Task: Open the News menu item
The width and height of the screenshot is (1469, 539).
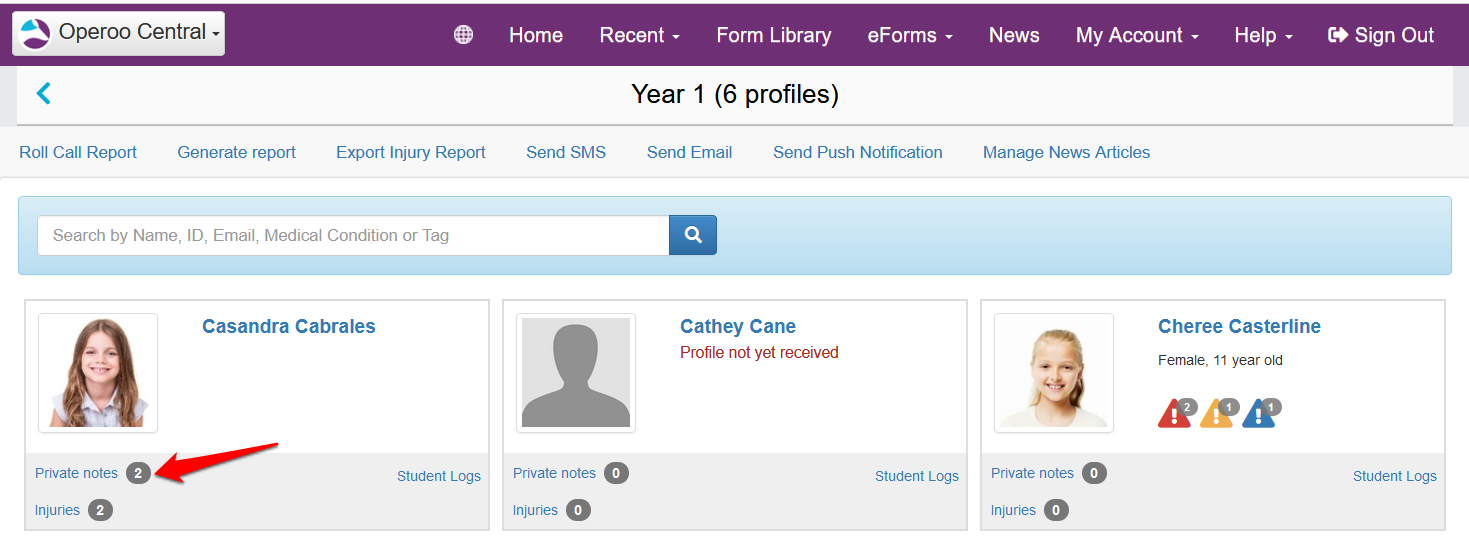Action: coord(1014,35)
